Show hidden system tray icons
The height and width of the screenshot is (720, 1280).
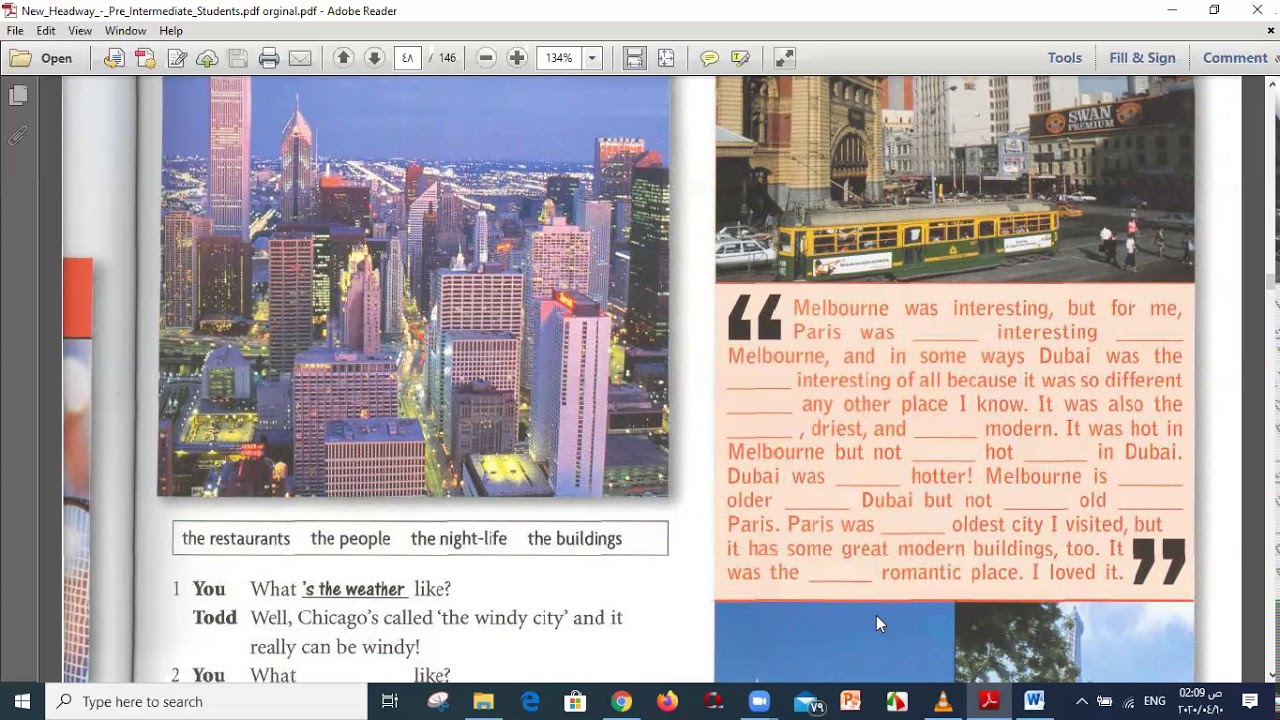coord(1081,701)
